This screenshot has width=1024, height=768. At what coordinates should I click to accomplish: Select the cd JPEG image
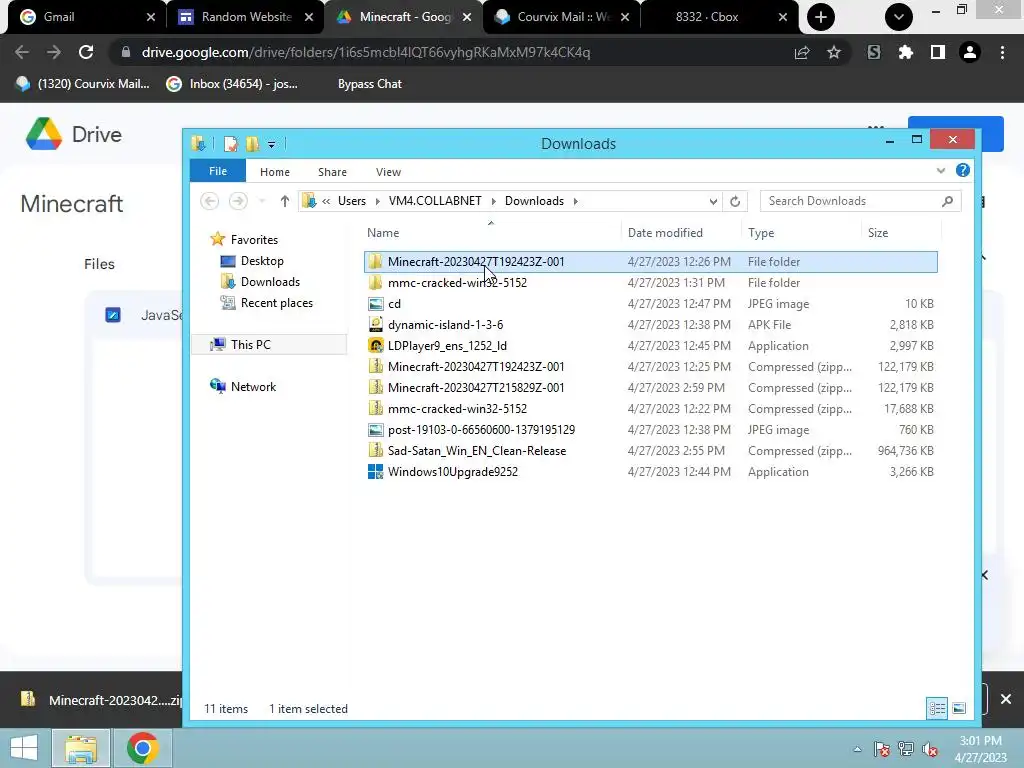coord(650,304)
